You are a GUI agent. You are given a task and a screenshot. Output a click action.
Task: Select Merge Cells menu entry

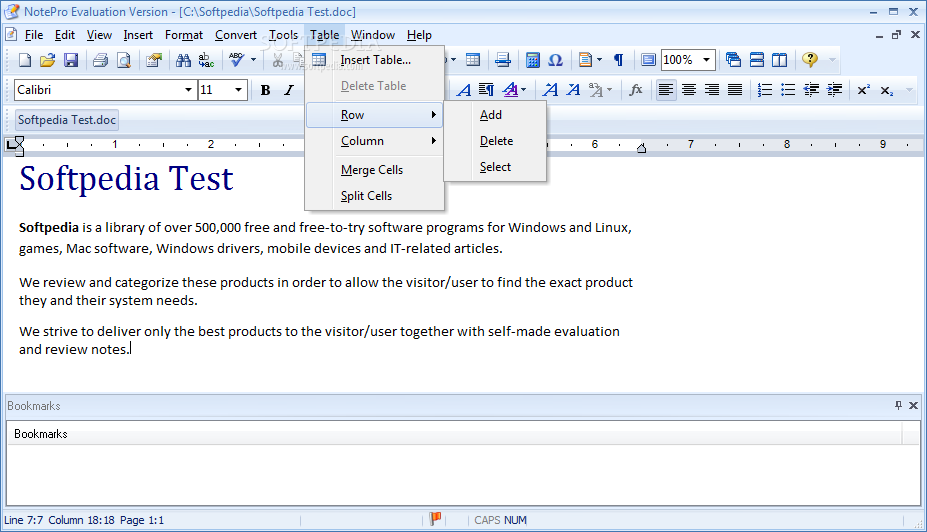click(x=374, y=170)
